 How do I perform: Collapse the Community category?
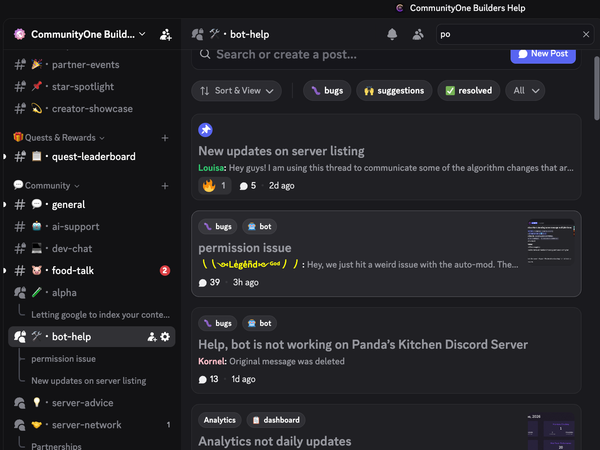pyautogui.click(x=46, y=186)
